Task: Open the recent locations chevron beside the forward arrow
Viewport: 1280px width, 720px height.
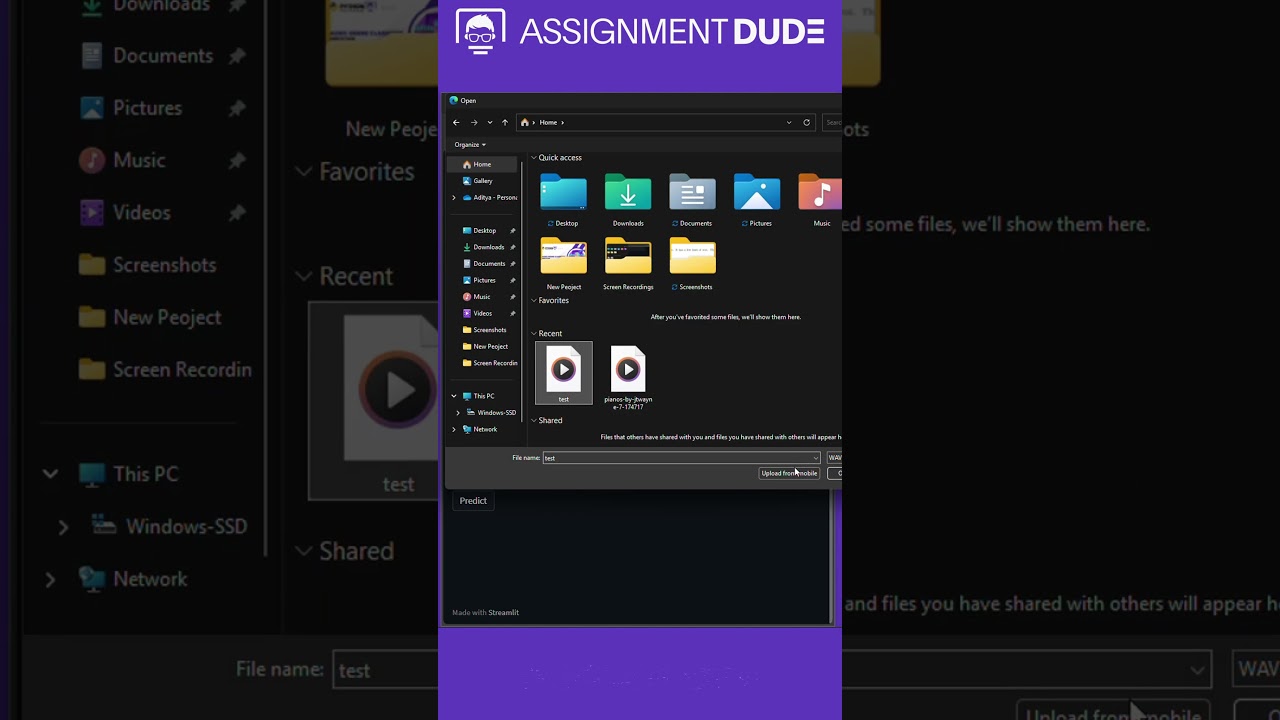Action: pos(489,122)
